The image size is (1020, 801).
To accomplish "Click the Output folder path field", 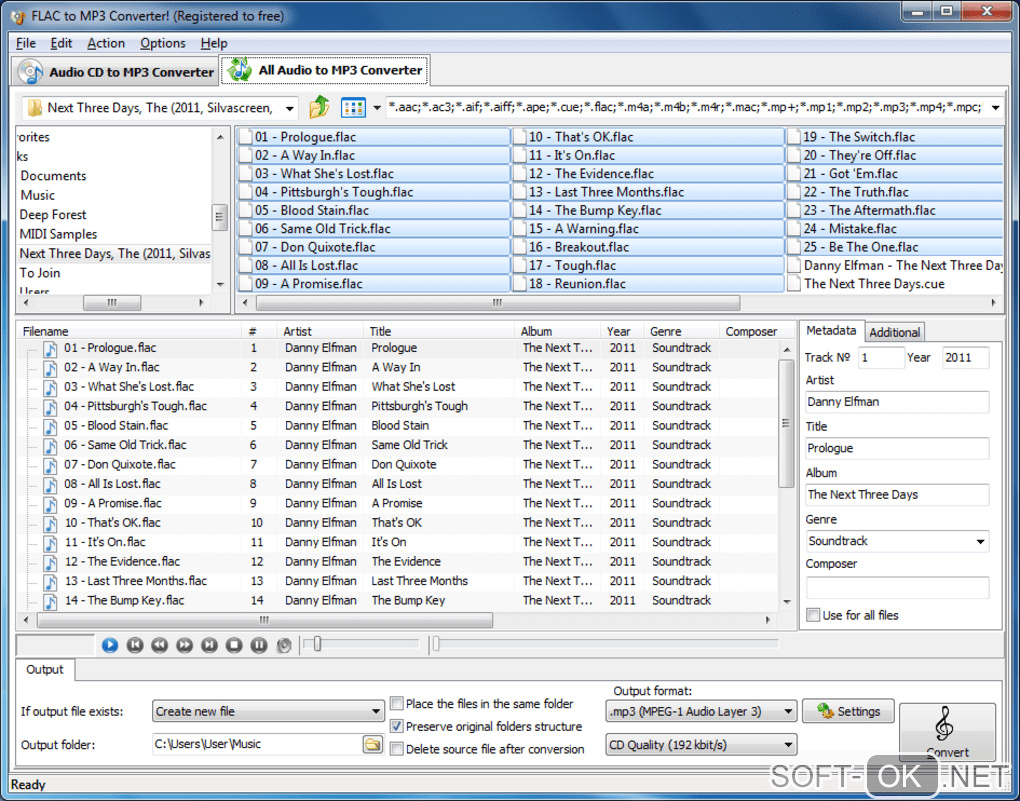I will click(x=258, y=744).
